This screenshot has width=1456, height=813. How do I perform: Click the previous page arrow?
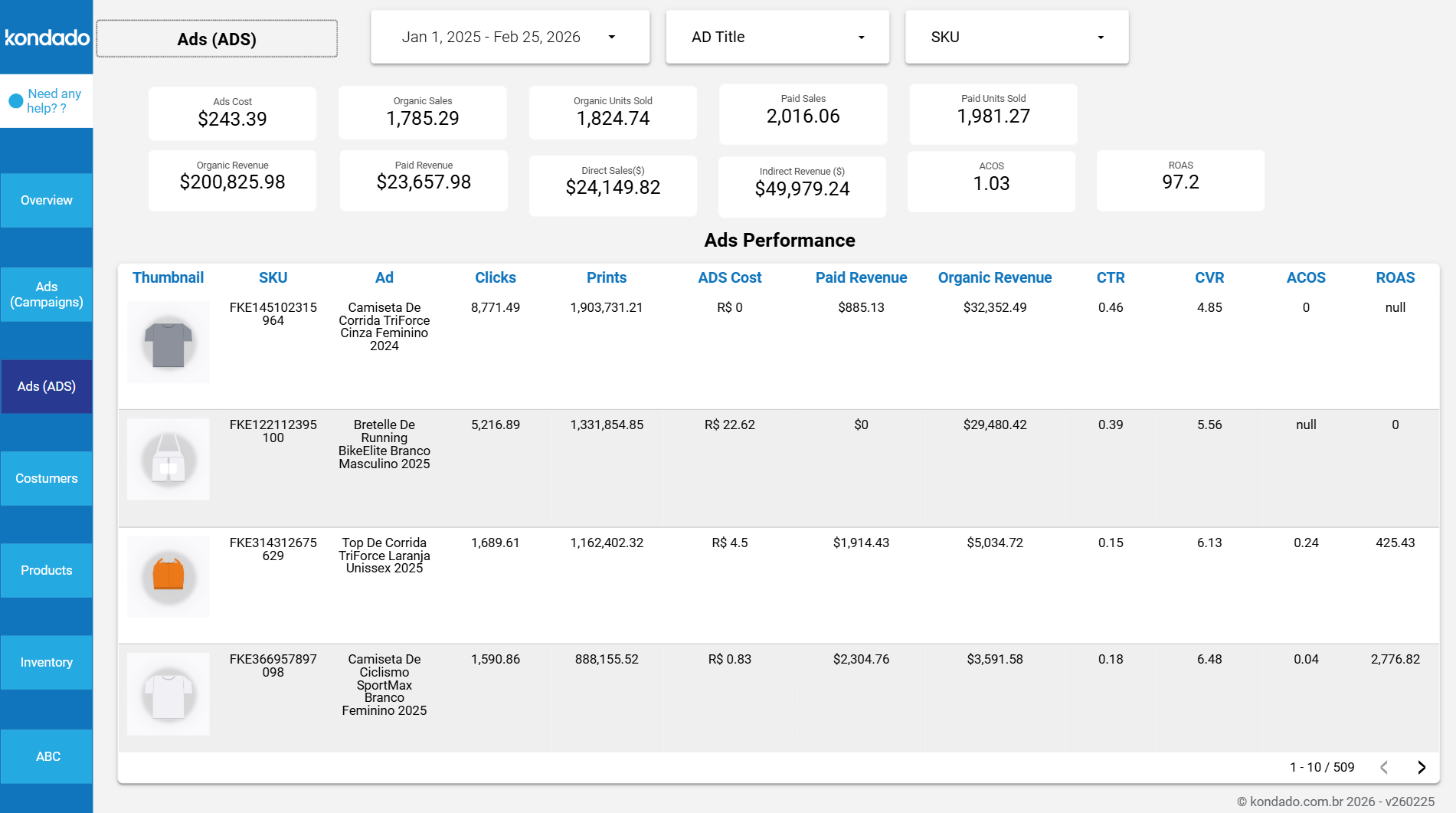pyautogui.click(x=1383, y=766)
